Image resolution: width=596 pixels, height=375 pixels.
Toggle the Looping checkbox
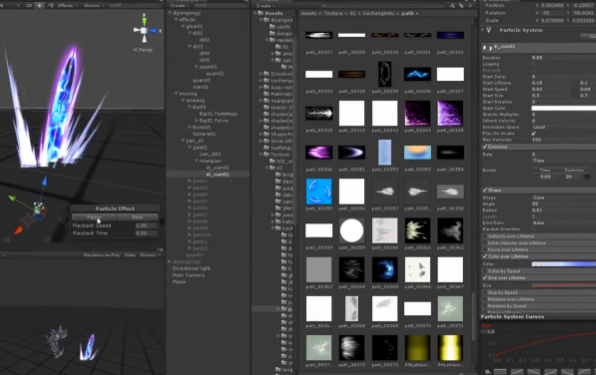tap(534, 64)
